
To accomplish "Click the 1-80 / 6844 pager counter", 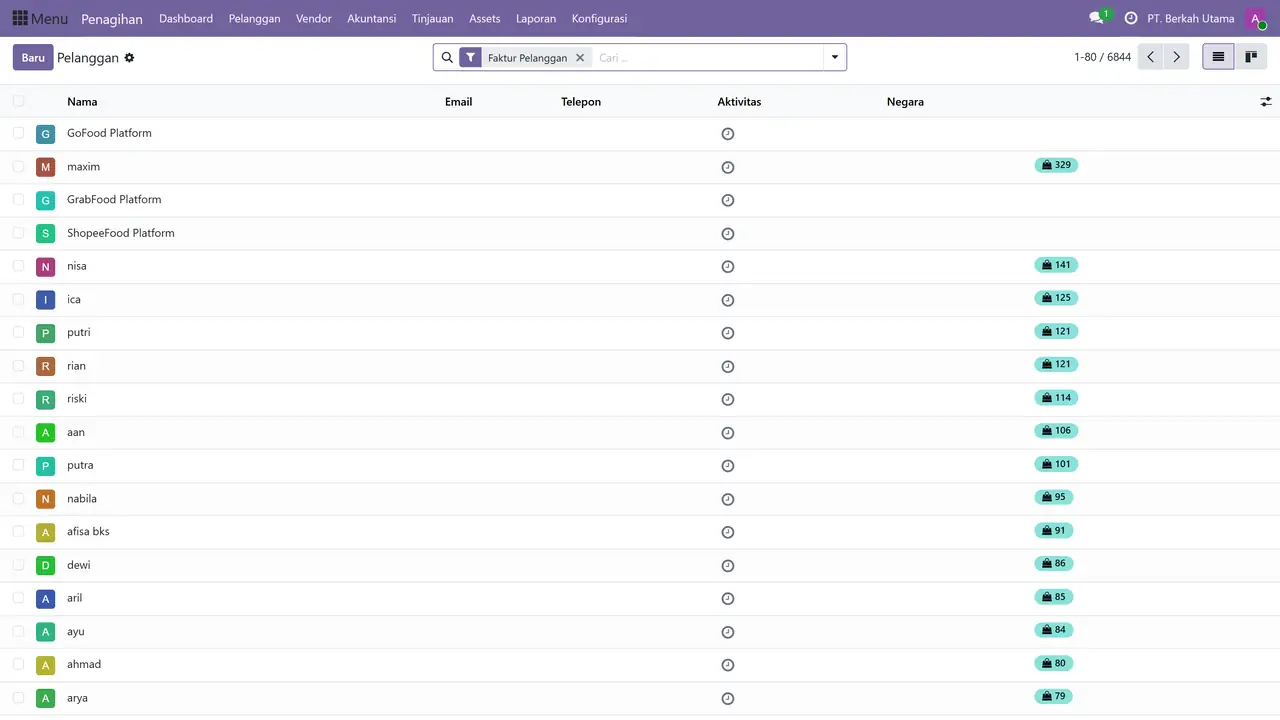I will point(1102,57).
